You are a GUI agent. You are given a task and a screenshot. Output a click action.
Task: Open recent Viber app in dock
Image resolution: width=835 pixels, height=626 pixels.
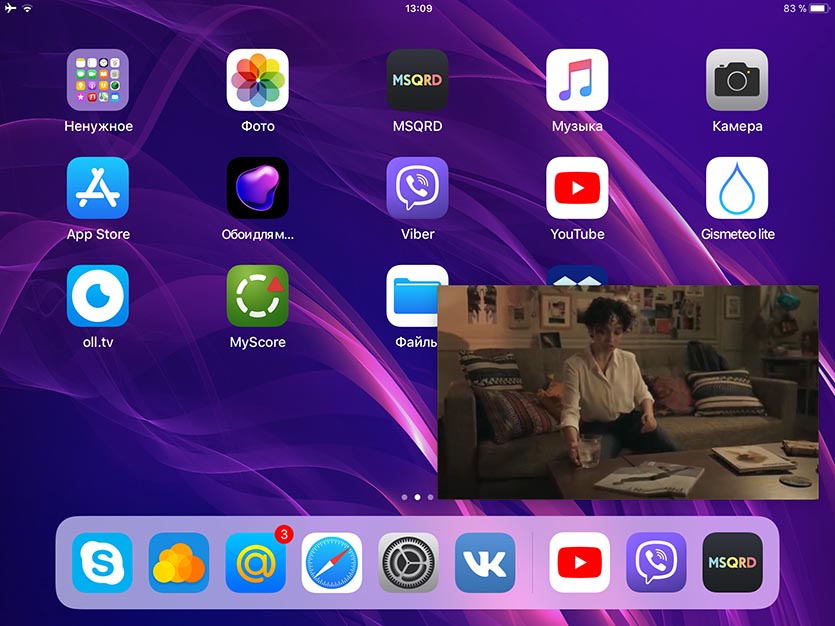(656, 563)
